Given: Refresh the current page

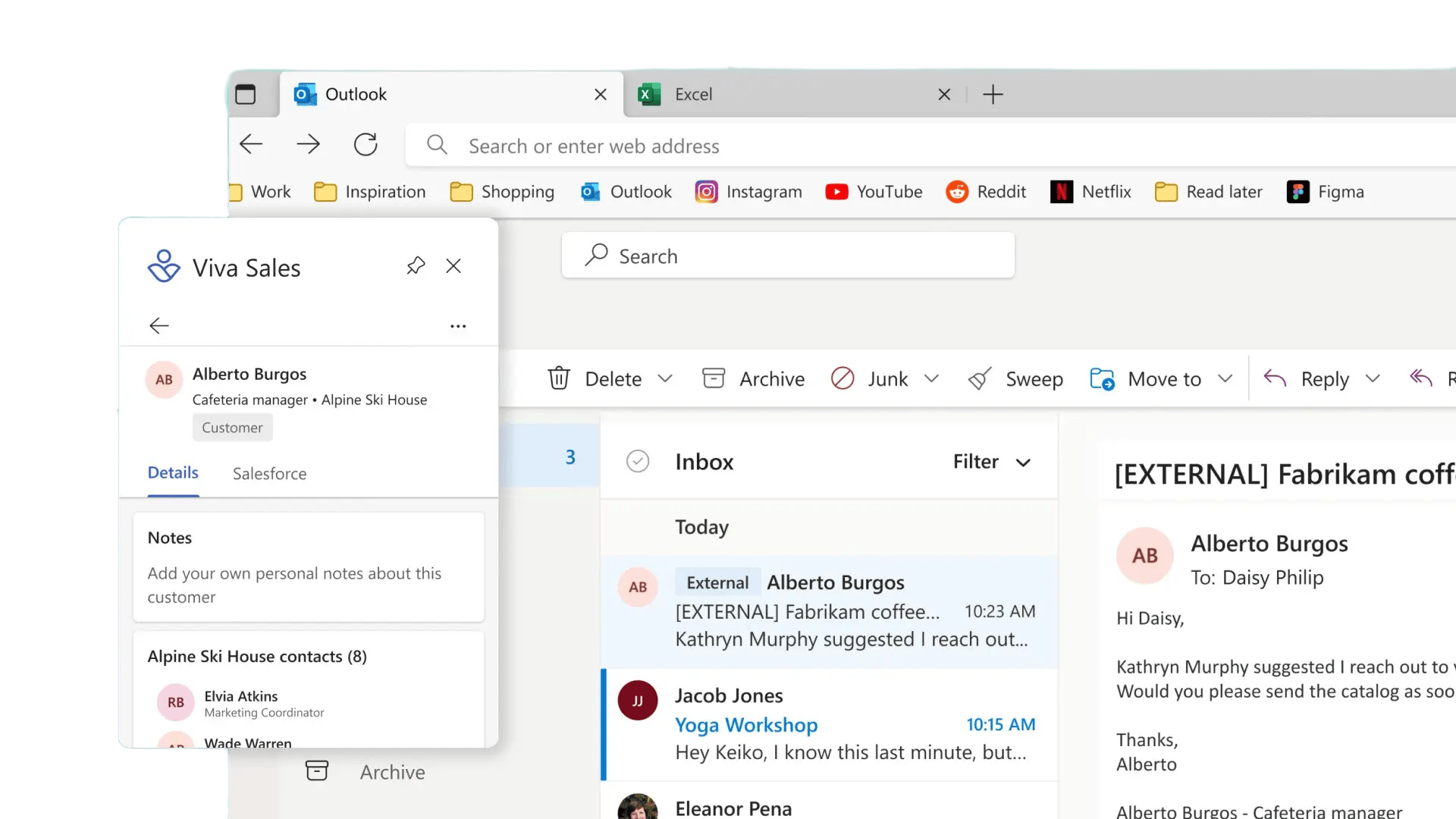Looking at the screenshot, I should click(366, 144).
